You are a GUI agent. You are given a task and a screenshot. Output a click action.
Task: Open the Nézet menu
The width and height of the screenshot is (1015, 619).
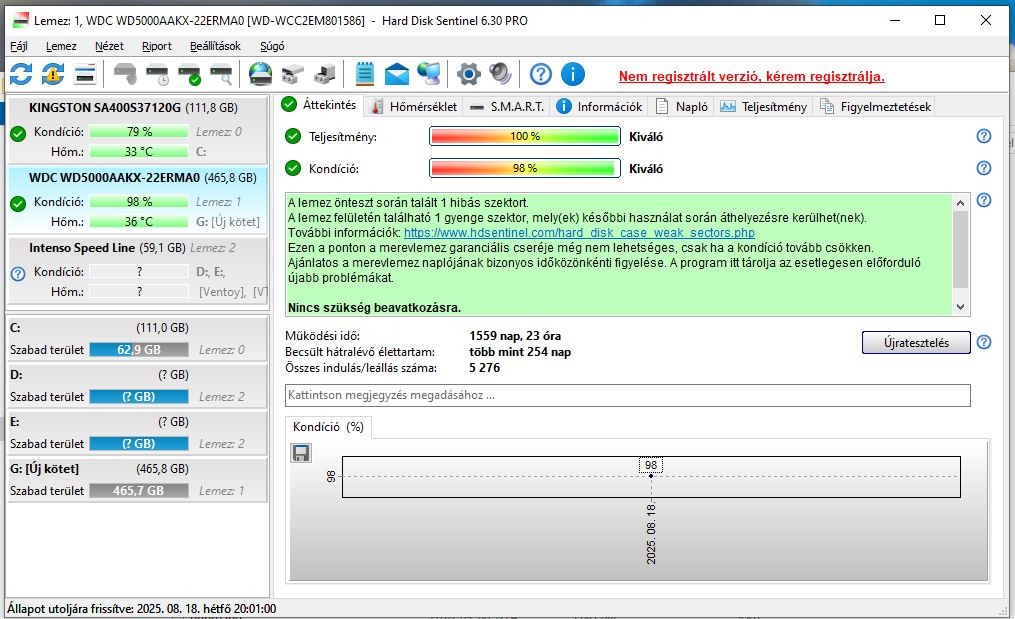(109, 46)
